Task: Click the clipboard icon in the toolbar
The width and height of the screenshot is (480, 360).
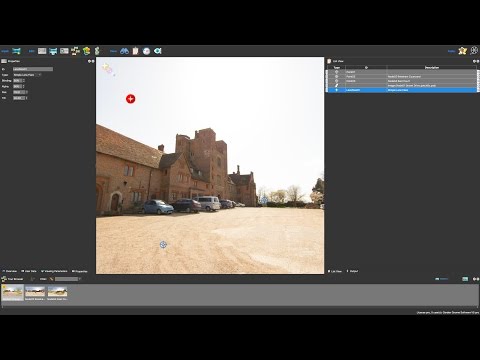Action: (135, 51)
